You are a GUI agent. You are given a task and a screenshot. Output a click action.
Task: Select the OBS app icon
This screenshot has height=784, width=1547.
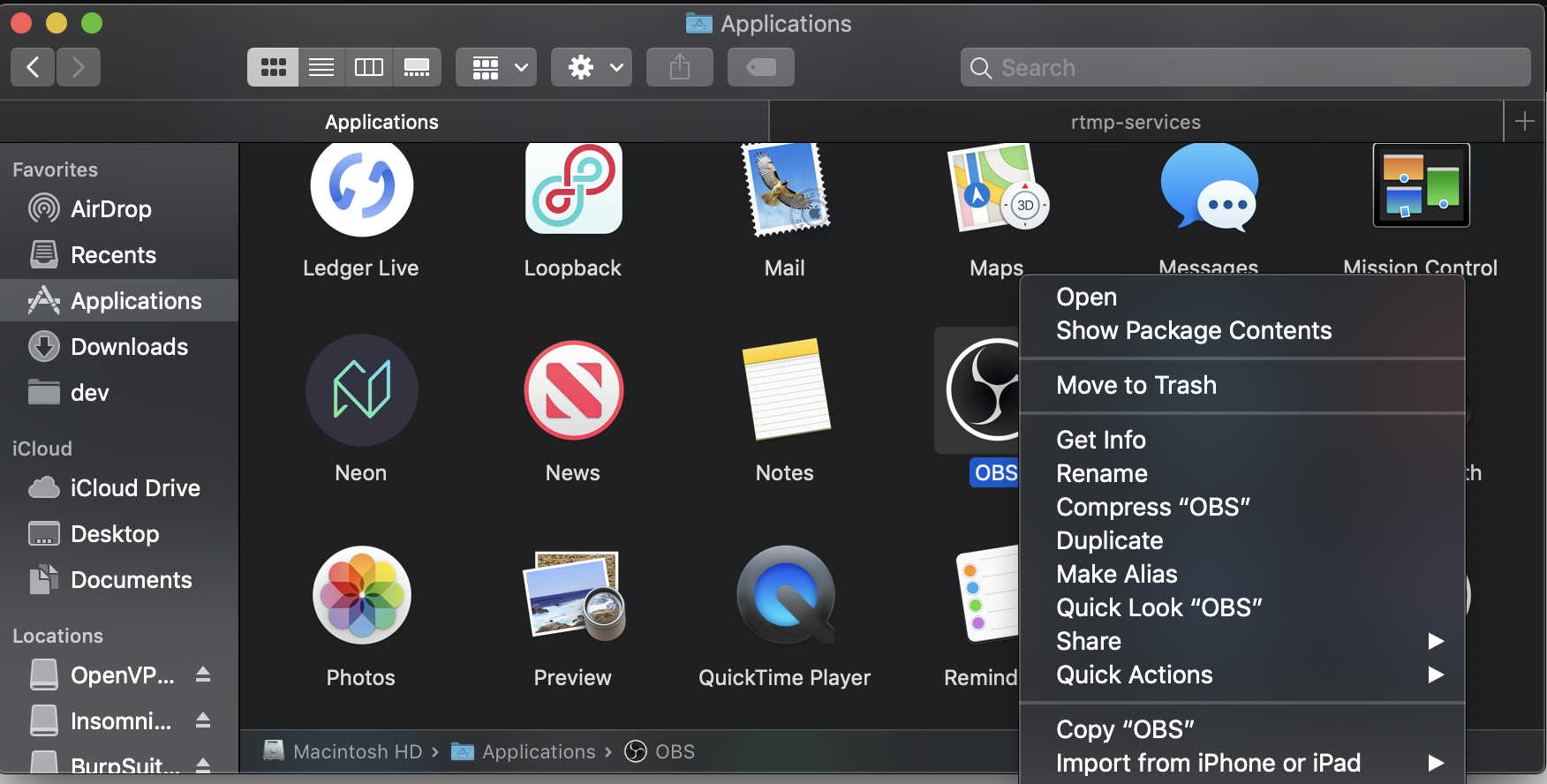coord(983,389)
